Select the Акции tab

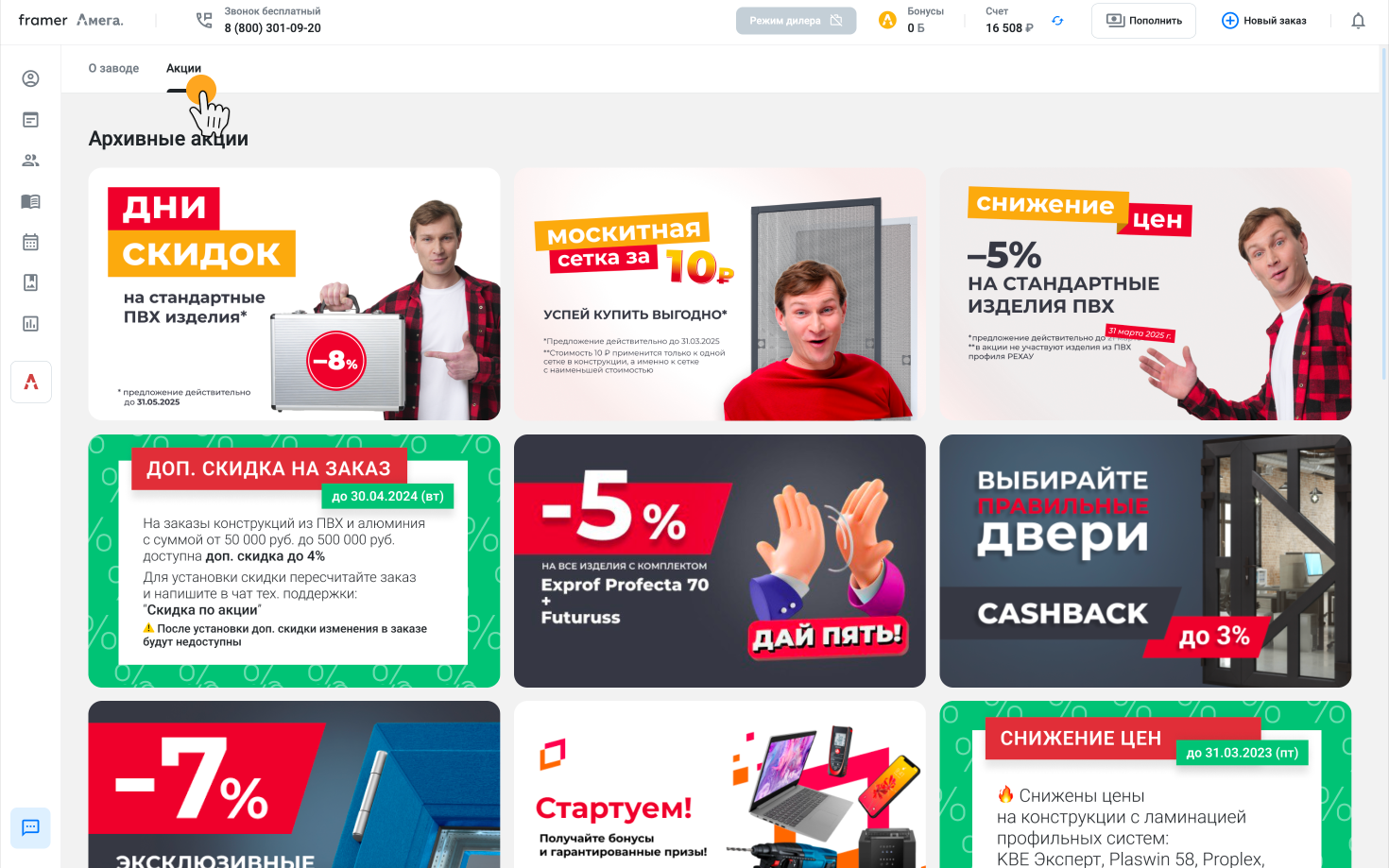[183, 68]
